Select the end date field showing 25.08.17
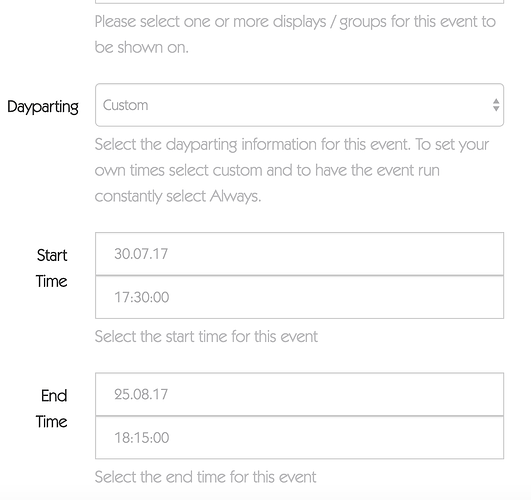Image resolution: width=531 pixels, height=500 pixels. coord(299,394)
